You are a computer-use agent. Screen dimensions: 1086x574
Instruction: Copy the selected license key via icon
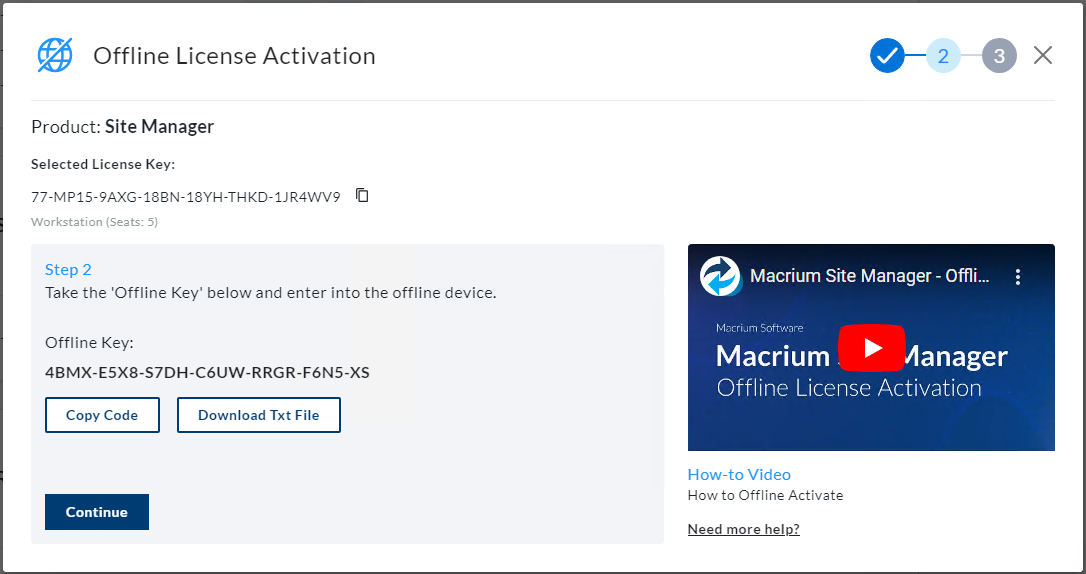click(362, 196)
